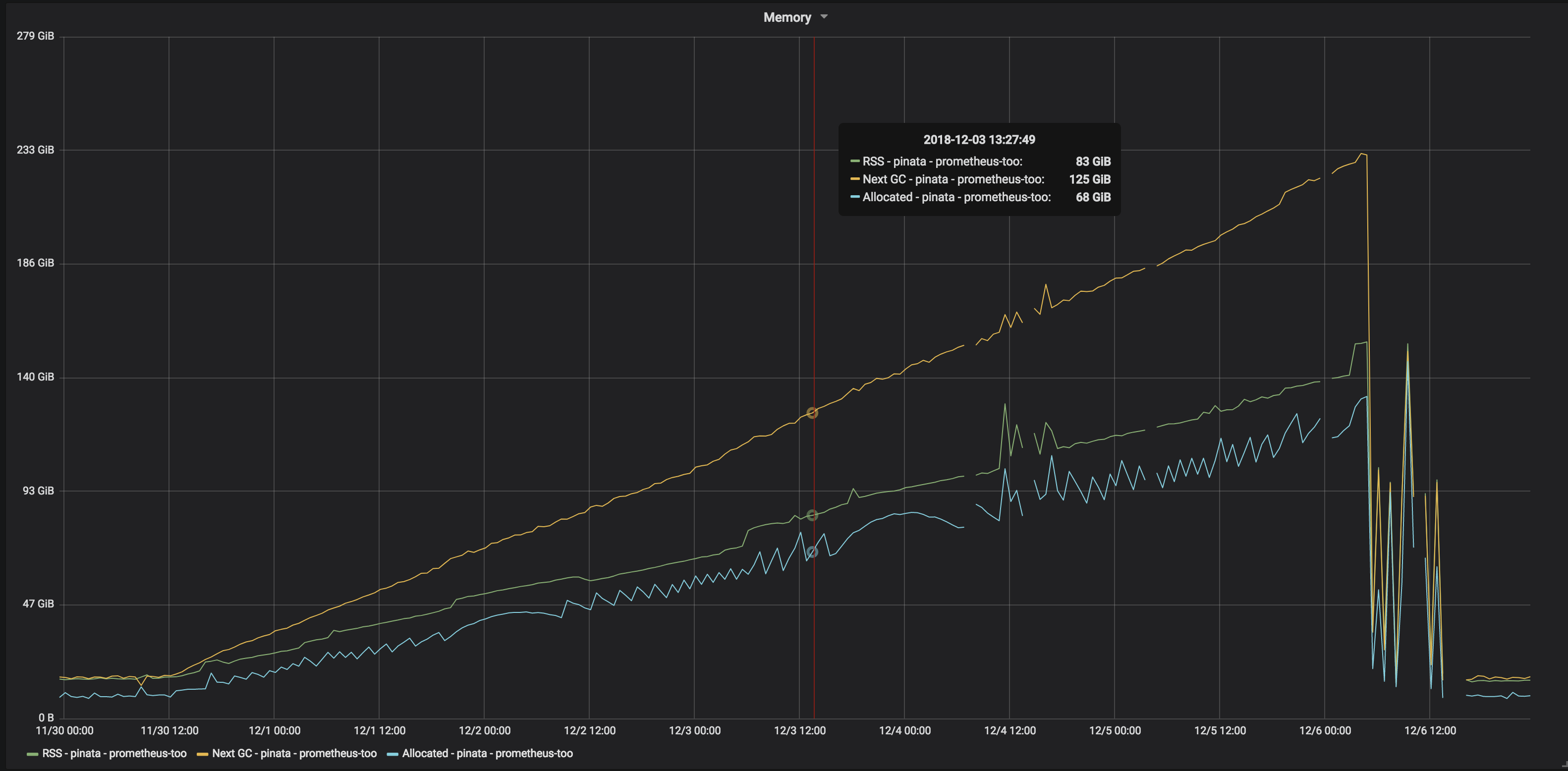Click blue hover marker on Allocated line

(x=812, y=552)
